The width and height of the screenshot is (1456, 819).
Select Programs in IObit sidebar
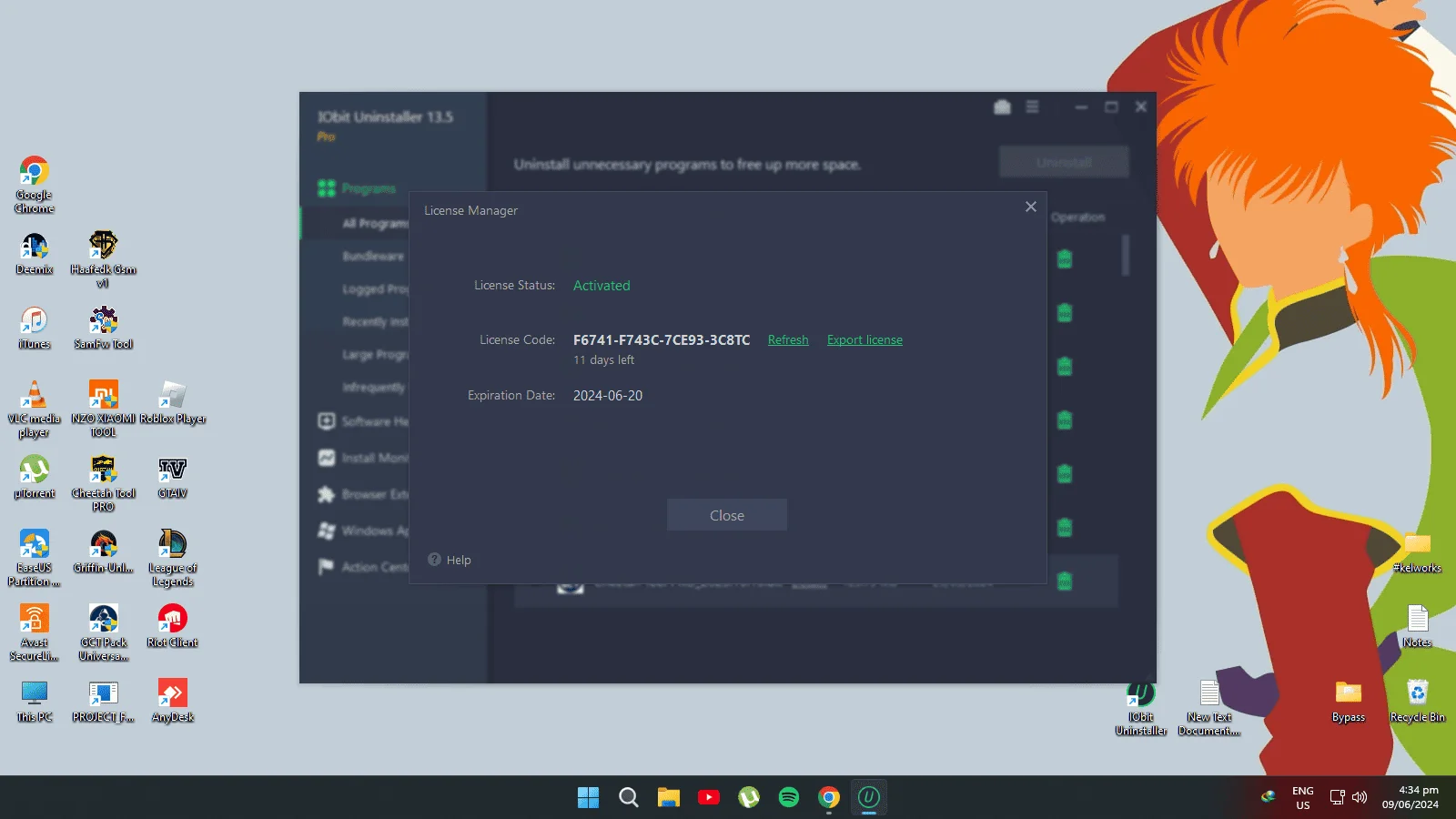click(x=357, y=188)
